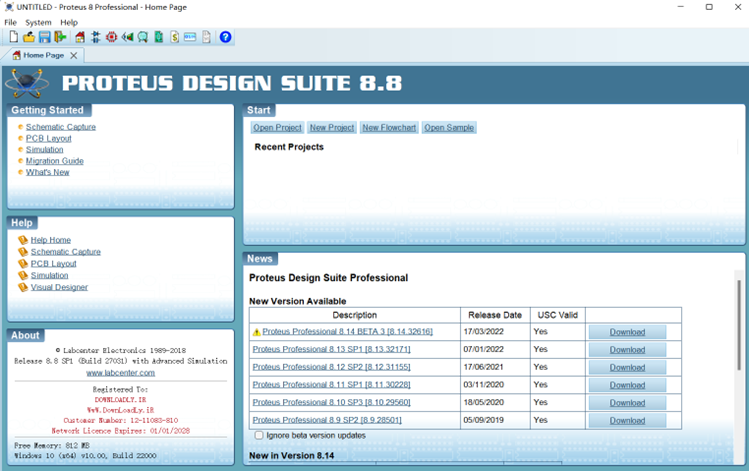This screenshot has height=471, width=749.
Task: Click the book icon beside Help Home
Action: pos(23,240)
